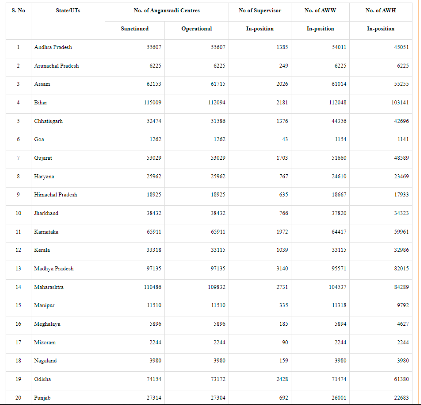This screenshot has width=421, height=405.
Task: Select the Andhra Pradesh row name
Action: point(53,47)
